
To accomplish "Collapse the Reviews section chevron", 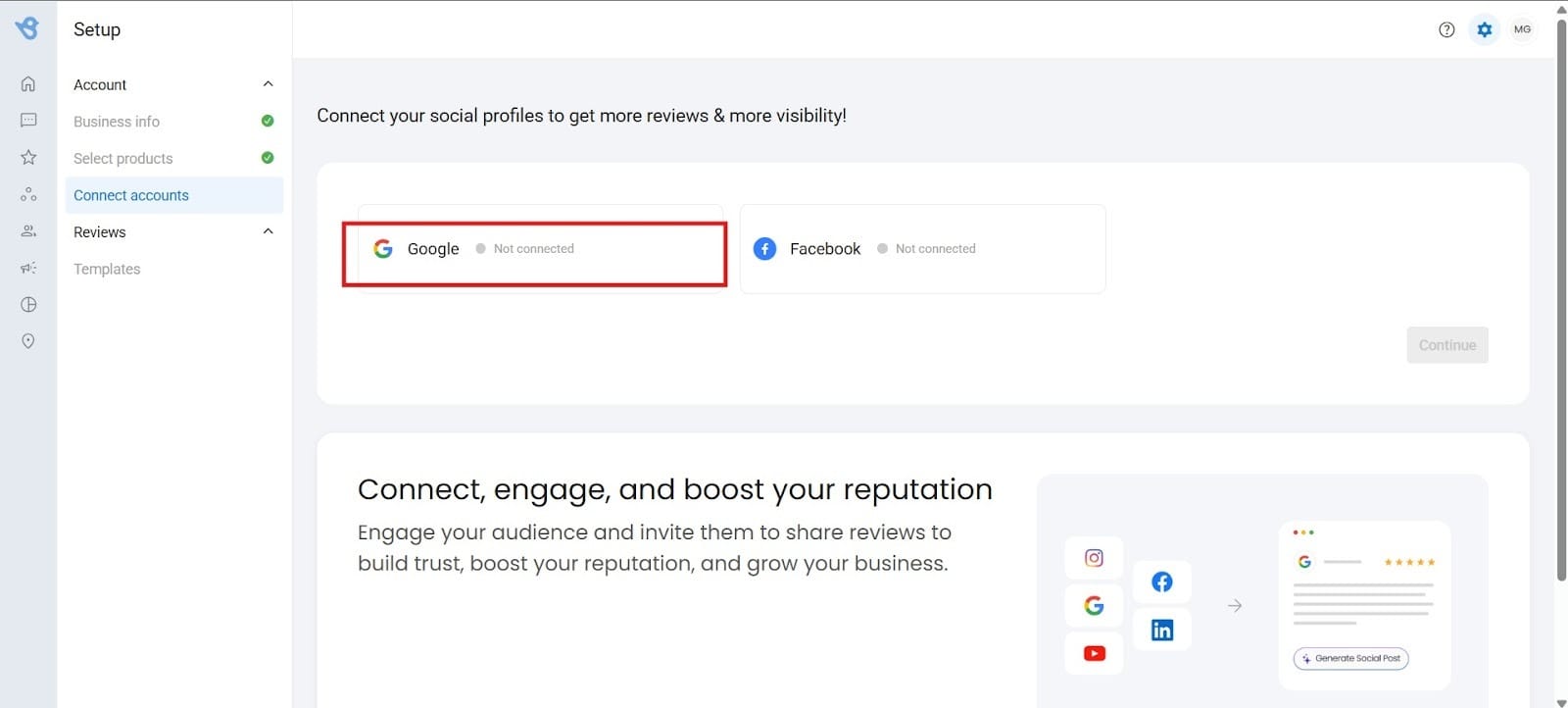I will 268,231.
